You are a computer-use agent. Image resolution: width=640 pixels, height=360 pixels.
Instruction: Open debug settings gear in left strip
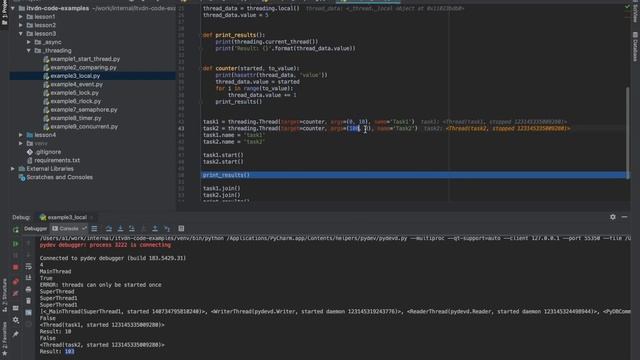(16, 320)
